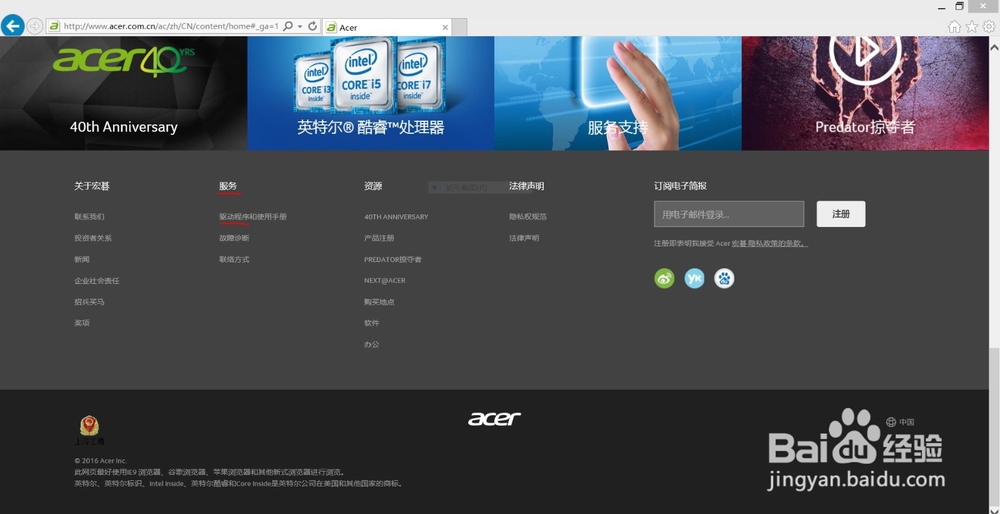1000x514 pixels.
Task: Click the URL address field
Action: (x=171, y=26)
